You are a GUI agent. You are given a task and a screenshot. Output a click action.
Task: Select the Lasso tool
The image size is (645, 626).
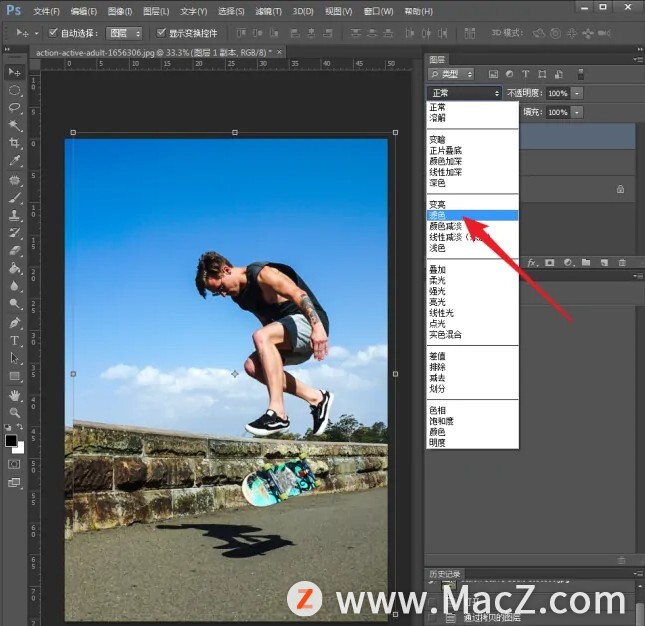pyautogui.click(x=15, y=108)
